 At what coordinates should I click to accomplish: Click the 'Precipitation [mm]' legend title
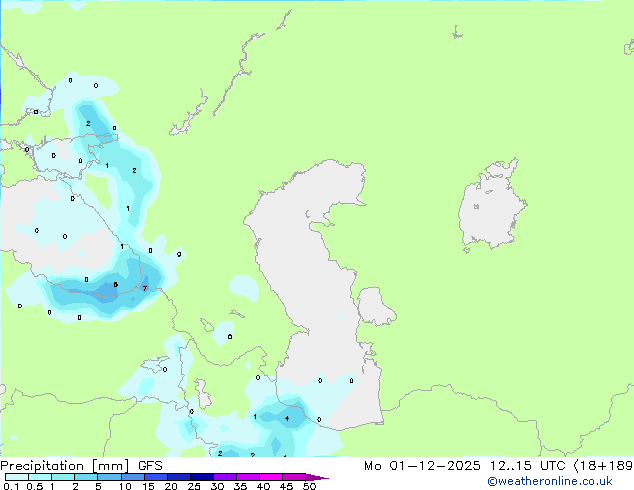click(65, 466)
